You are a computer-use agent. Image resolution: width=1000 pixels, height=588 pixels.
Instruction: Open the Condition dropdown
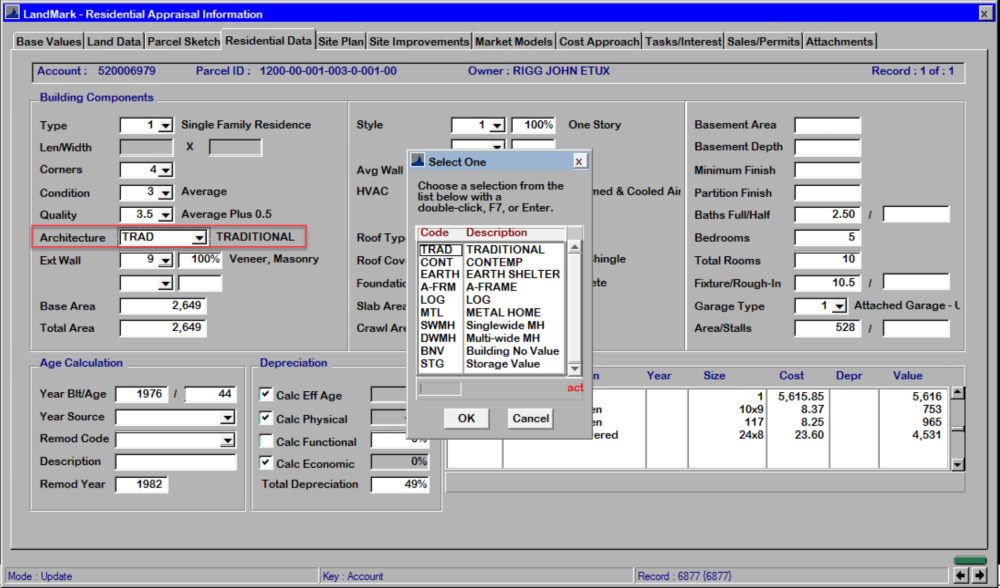tap(165, 193)
